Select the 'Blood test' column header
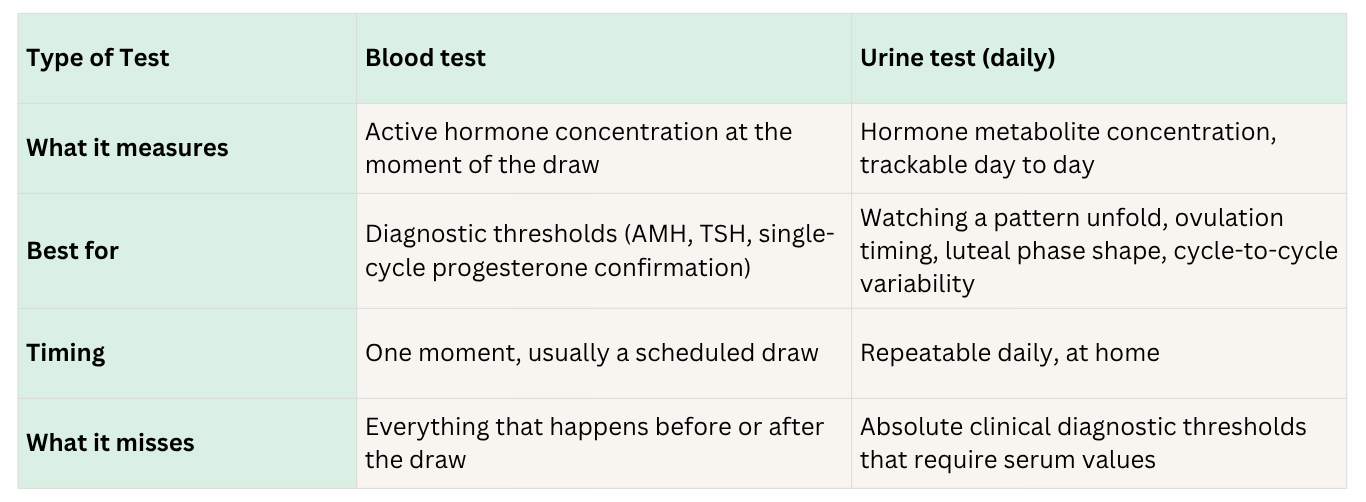The image size is (1366, 502). [604, 58]
